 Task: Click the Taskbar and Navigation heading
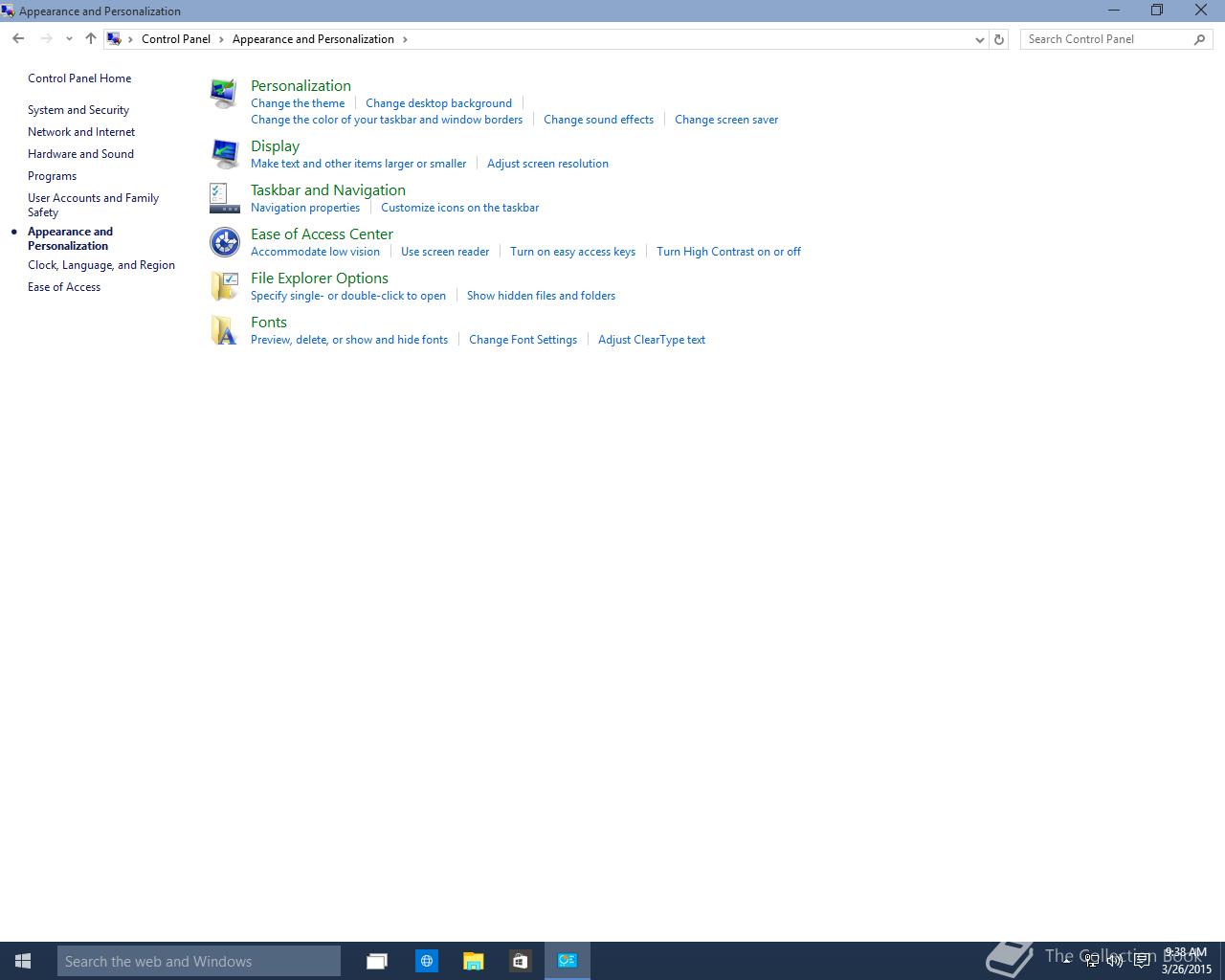coord(328,189)
